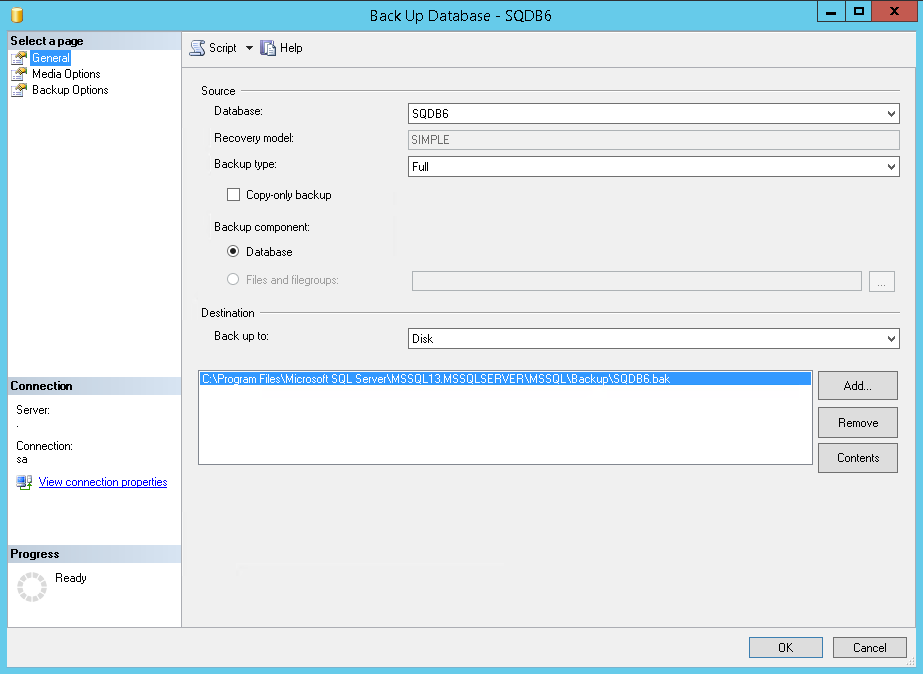
Task: Click the Backup Options page icon
Action: pos(20,89)
